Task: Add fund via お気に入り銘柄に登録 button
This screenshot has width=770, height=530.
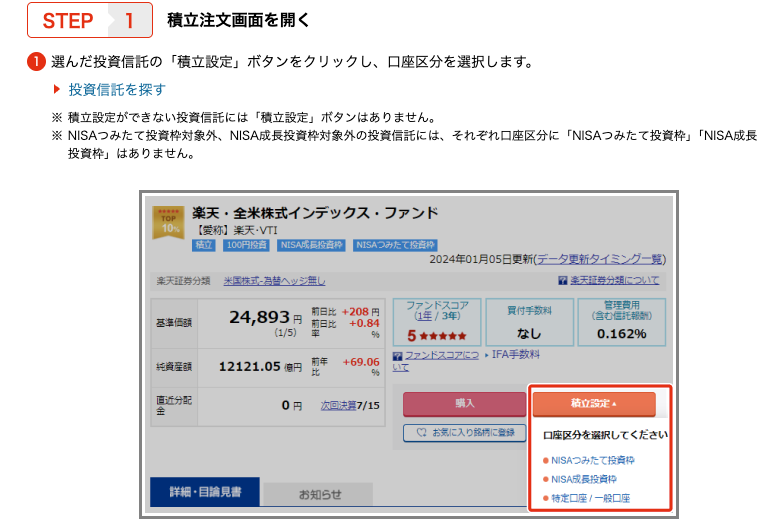Action: pos(465,433)
